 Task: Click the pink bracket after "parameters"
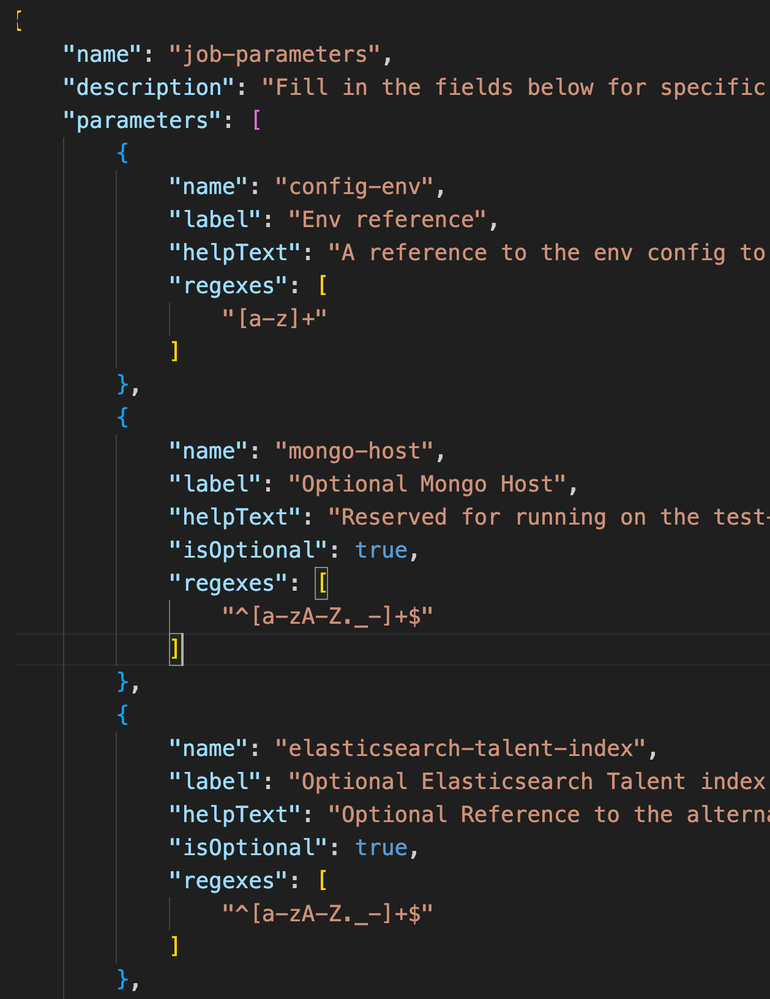[257, 120]
